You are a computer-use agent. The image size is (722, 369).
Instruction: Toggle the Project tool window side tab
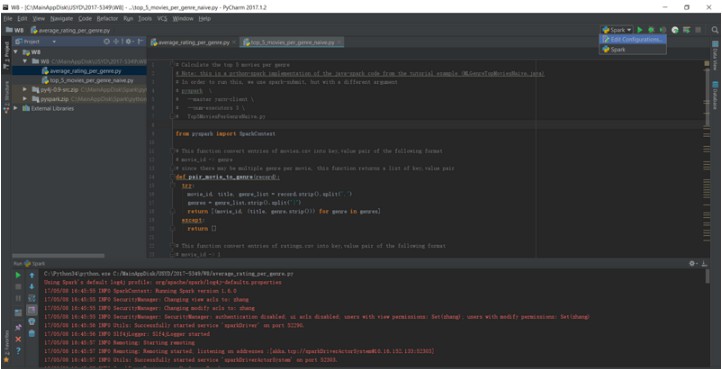pos(6,56)
